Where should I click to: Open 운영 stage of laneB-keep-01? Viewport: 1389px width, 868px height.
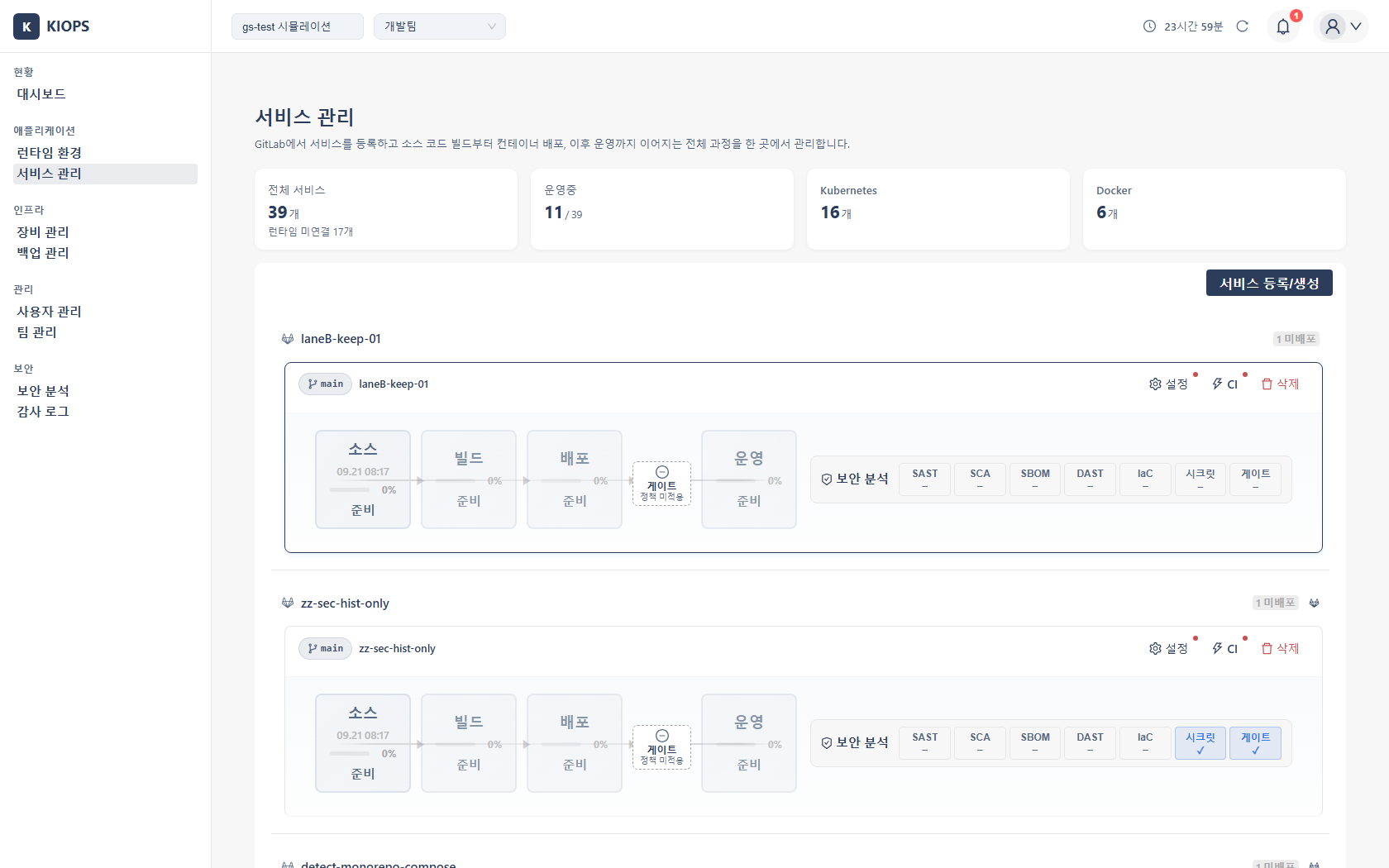(x=749, y=479)
